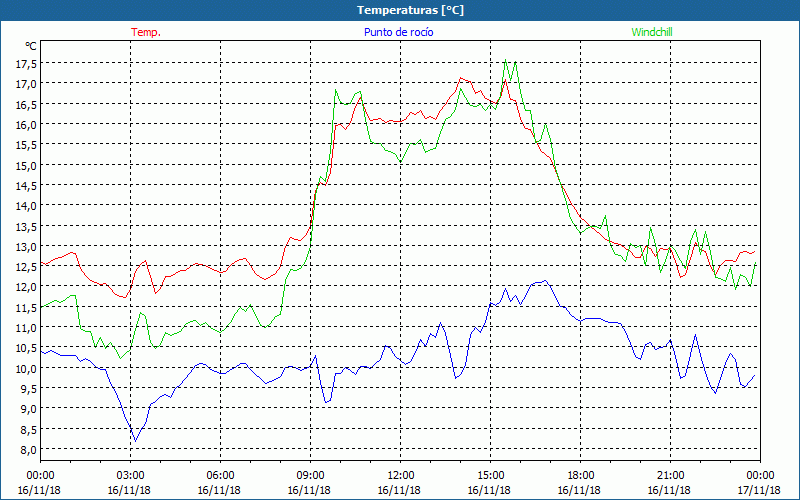This screenshot has width=800, height=500.
Task: Click the 15,5 y-axis value
Action: [x=26, y=144]
